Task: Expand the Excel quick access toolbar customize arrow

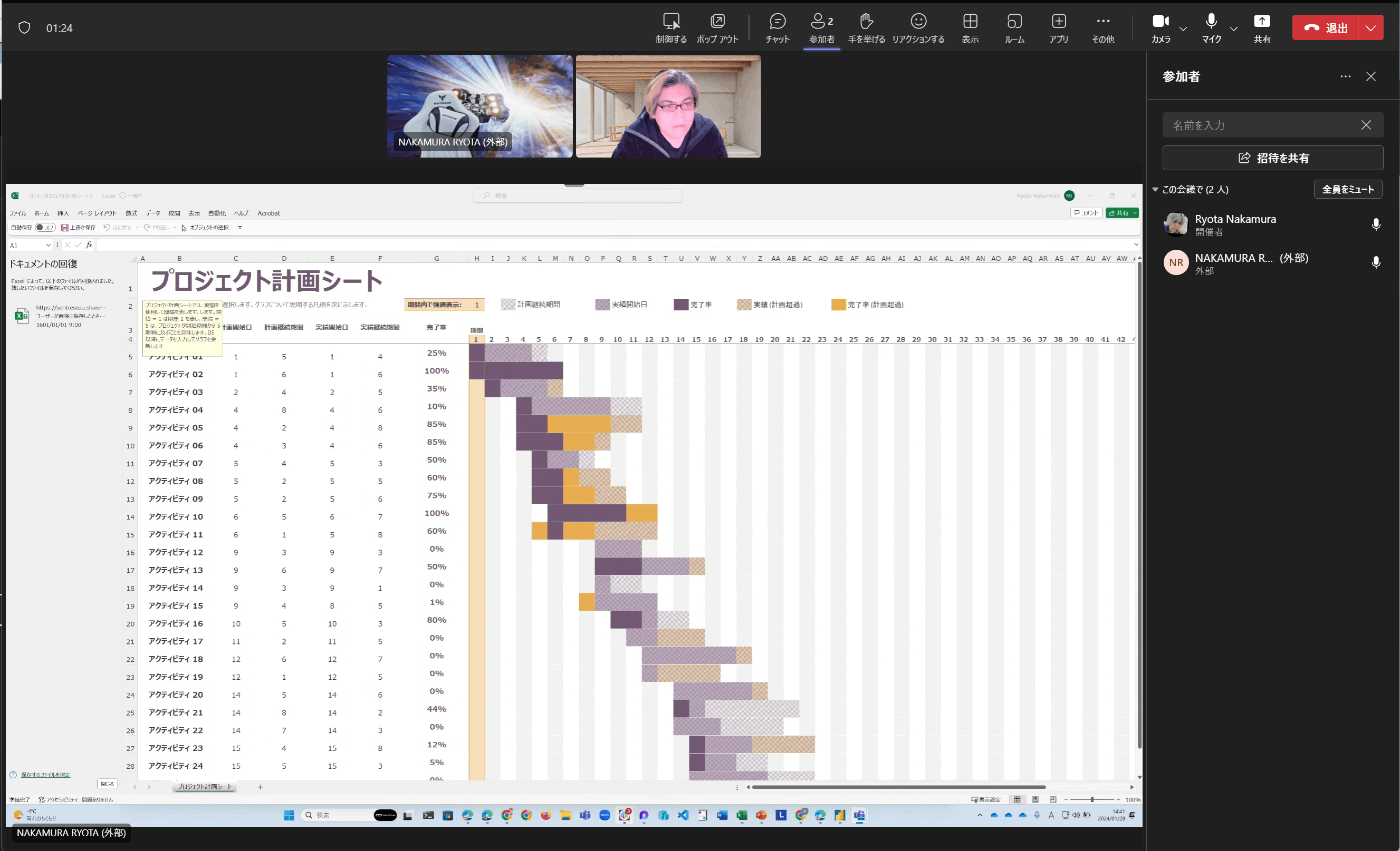Action: (240, 227)
